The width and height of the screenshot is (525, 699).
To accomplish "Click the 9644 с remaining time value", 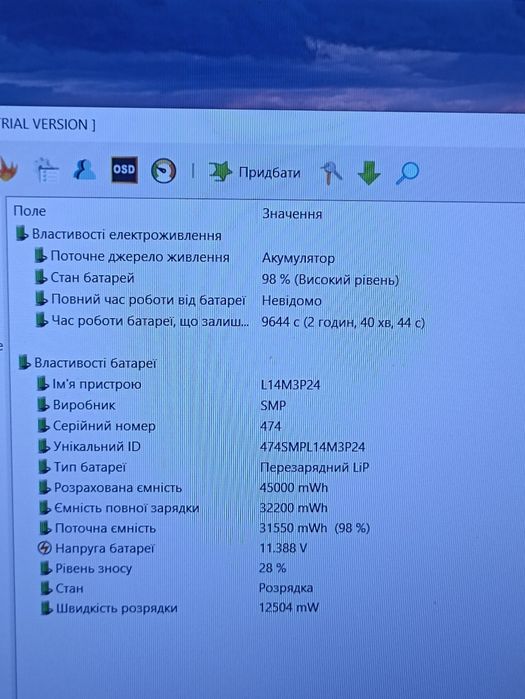I will coord(343,322).
